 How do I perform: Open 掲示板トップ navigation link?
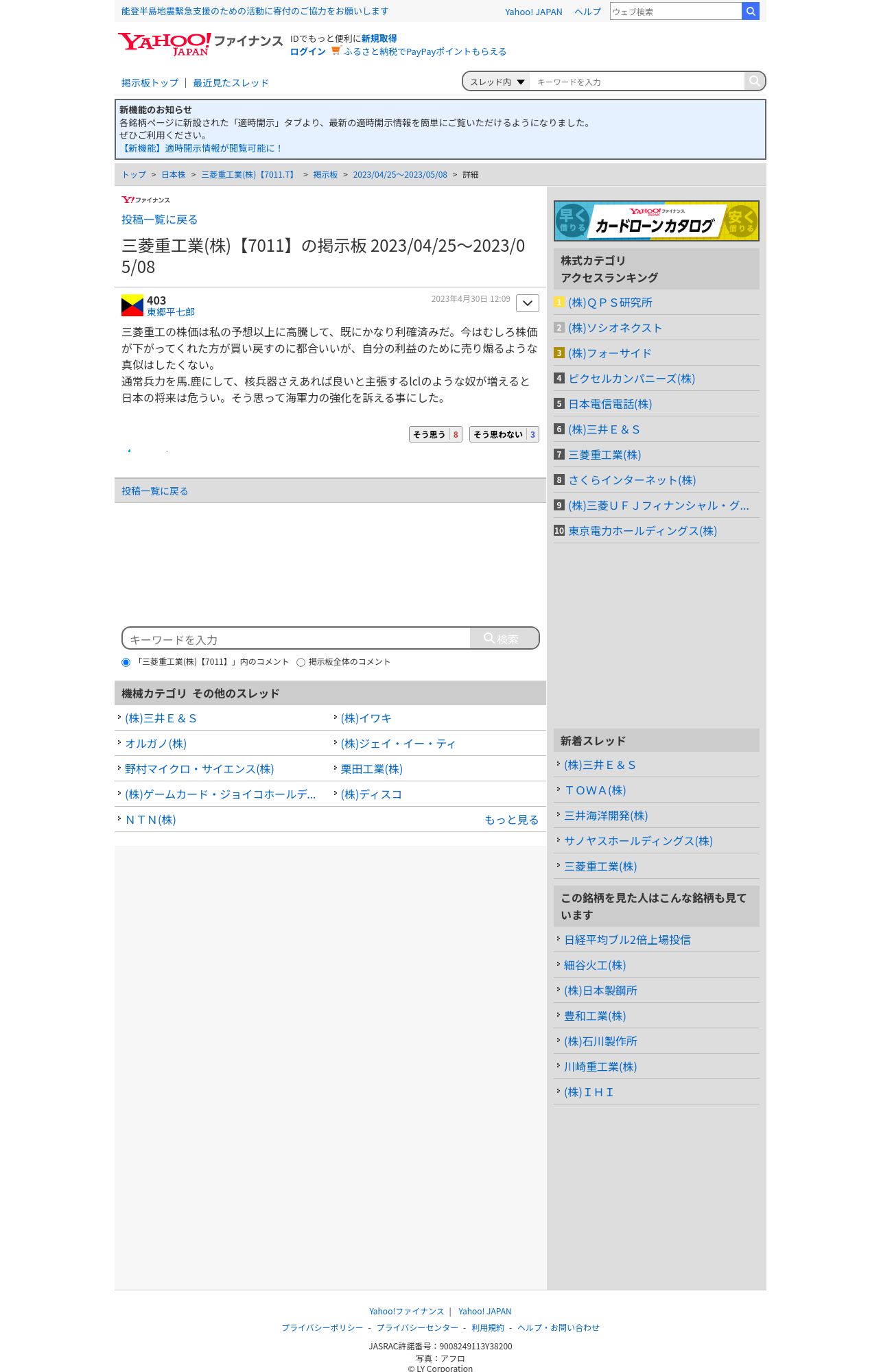point(150,83)
